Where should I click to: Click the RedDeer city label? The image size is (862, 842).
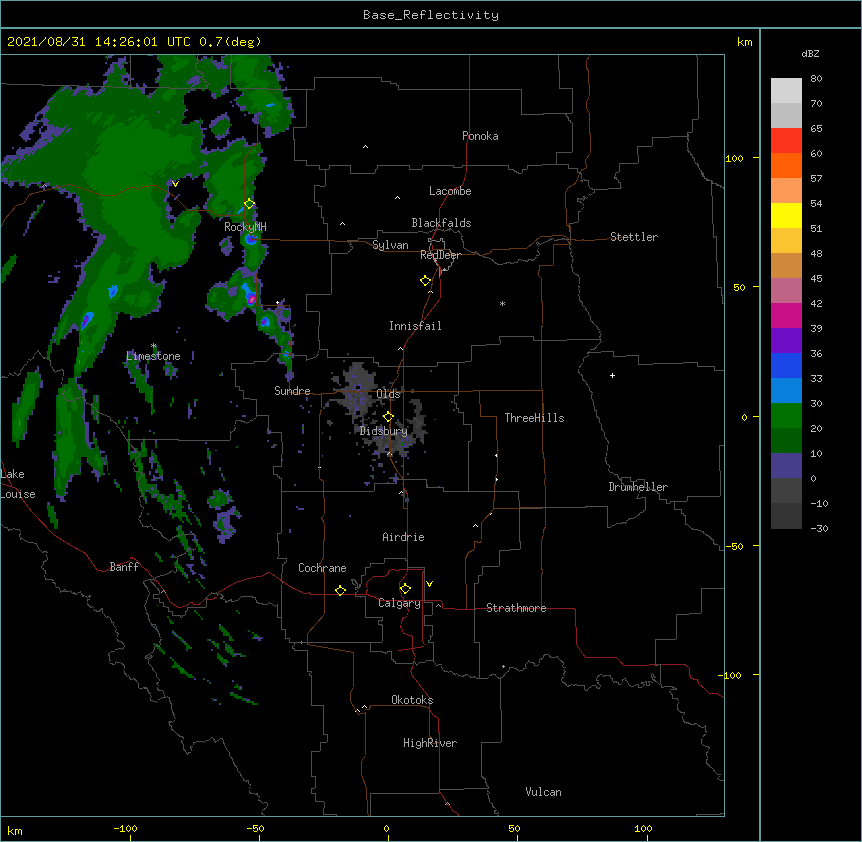[440, 255]
